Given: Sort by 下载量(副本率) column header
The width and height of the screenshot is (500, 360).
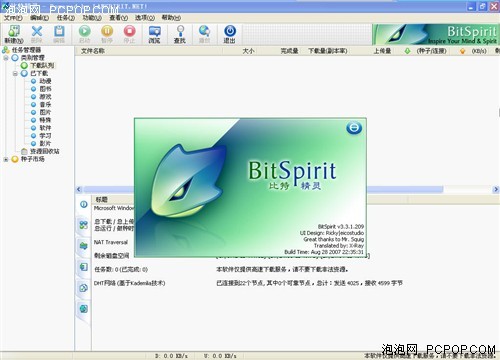Looking at the screenshot, I should point(328,51).
